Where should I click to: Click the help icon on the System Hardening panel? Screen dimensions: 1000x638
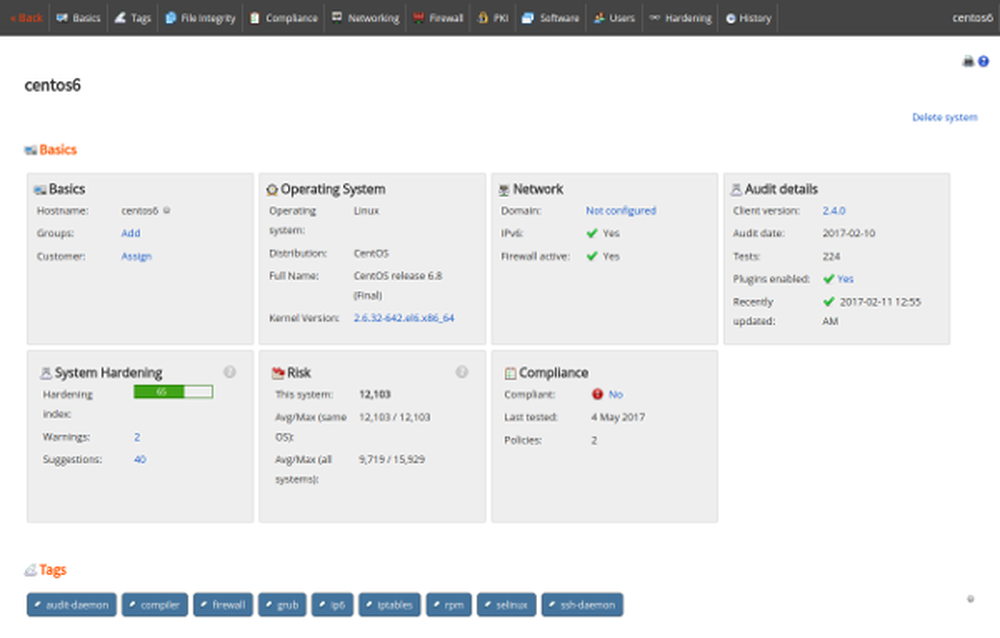[229, 371]
